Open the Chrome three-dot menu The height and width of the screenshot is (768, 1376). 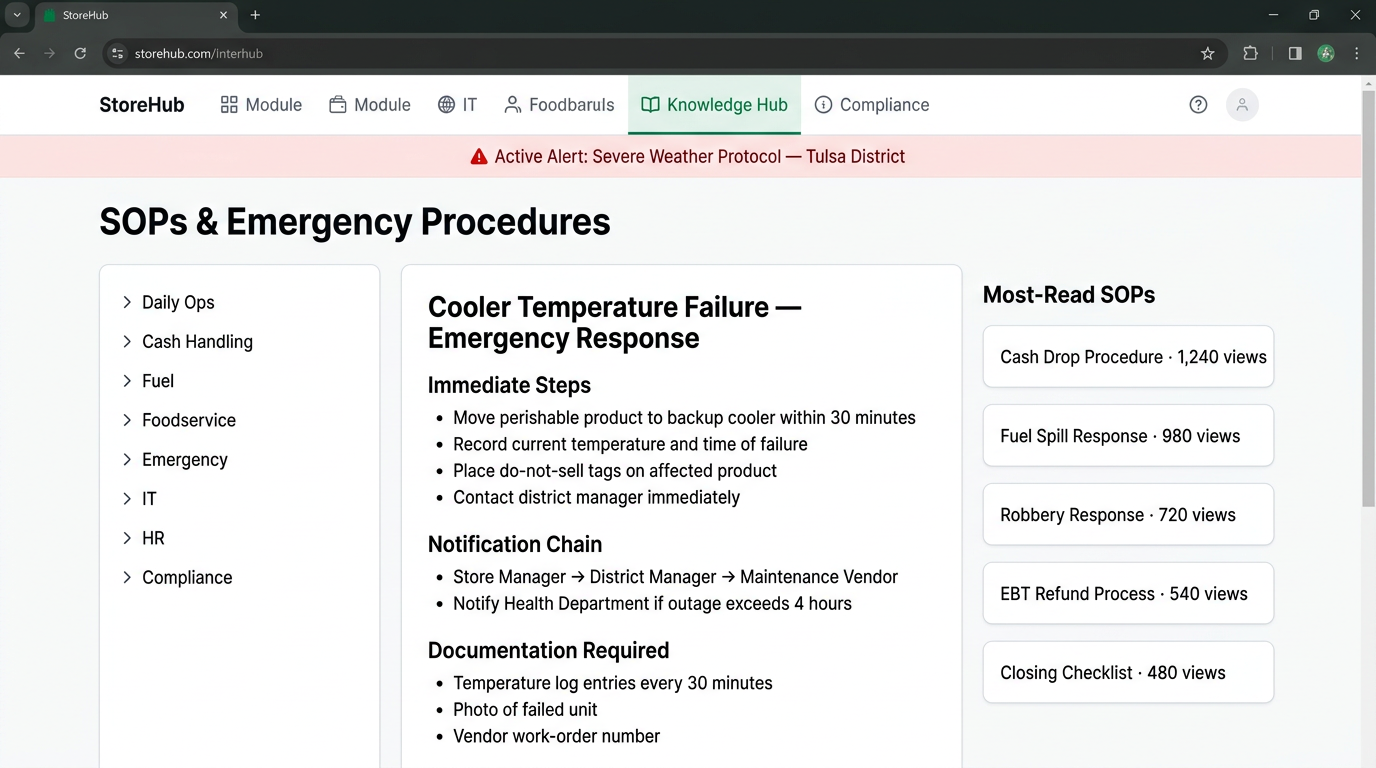1357,53
